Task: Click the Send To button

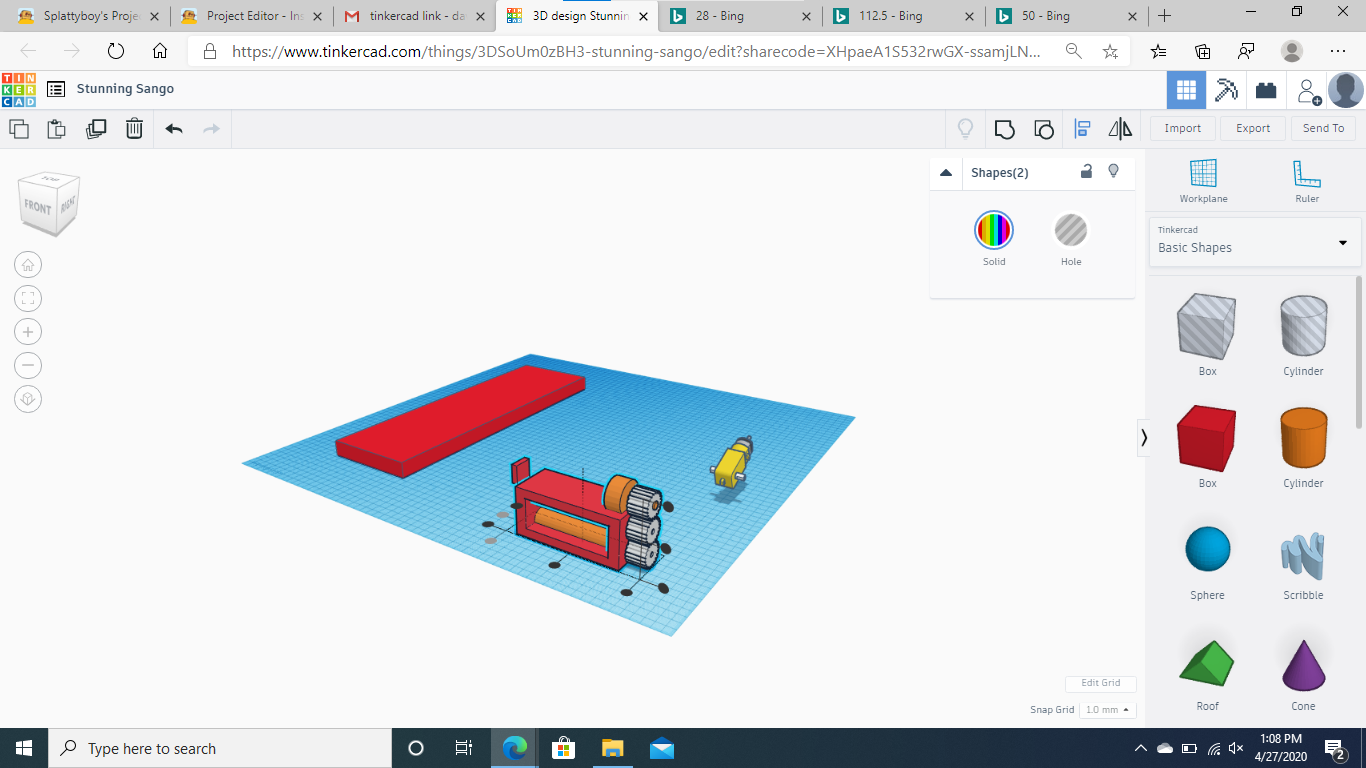Action: click(x=1323, y=128)
